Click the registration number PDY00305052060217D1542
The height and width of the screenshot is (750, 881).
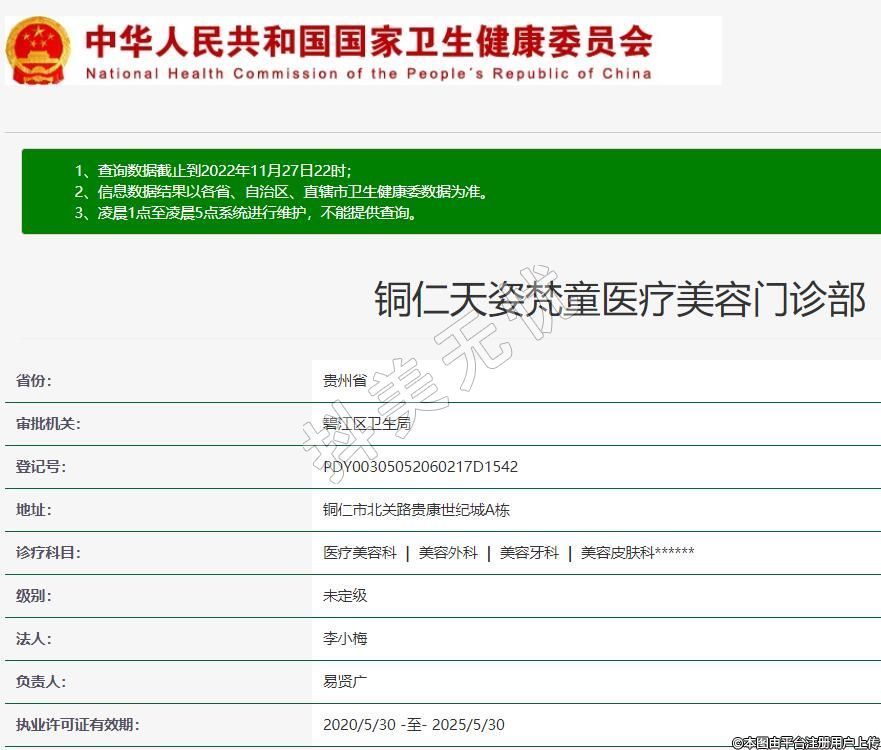(x=420, y=467)
